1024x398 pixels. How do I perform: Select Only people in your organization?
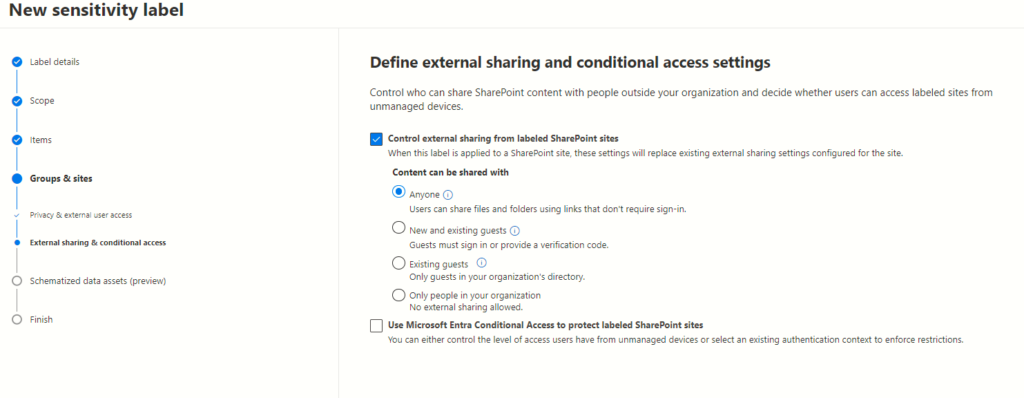pos(398,295)
